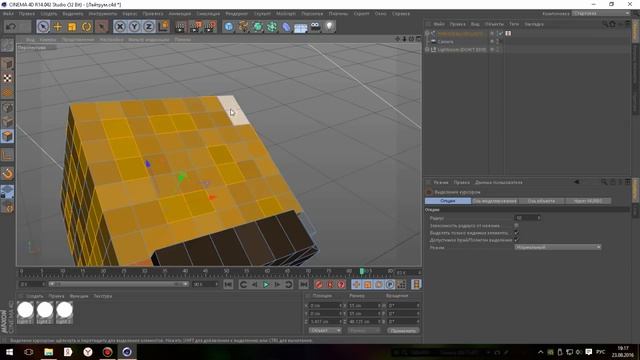Viewport: 640px width, 360px height.
Task: Click the make editable icon in left sidebar
Action: point(7,45)
